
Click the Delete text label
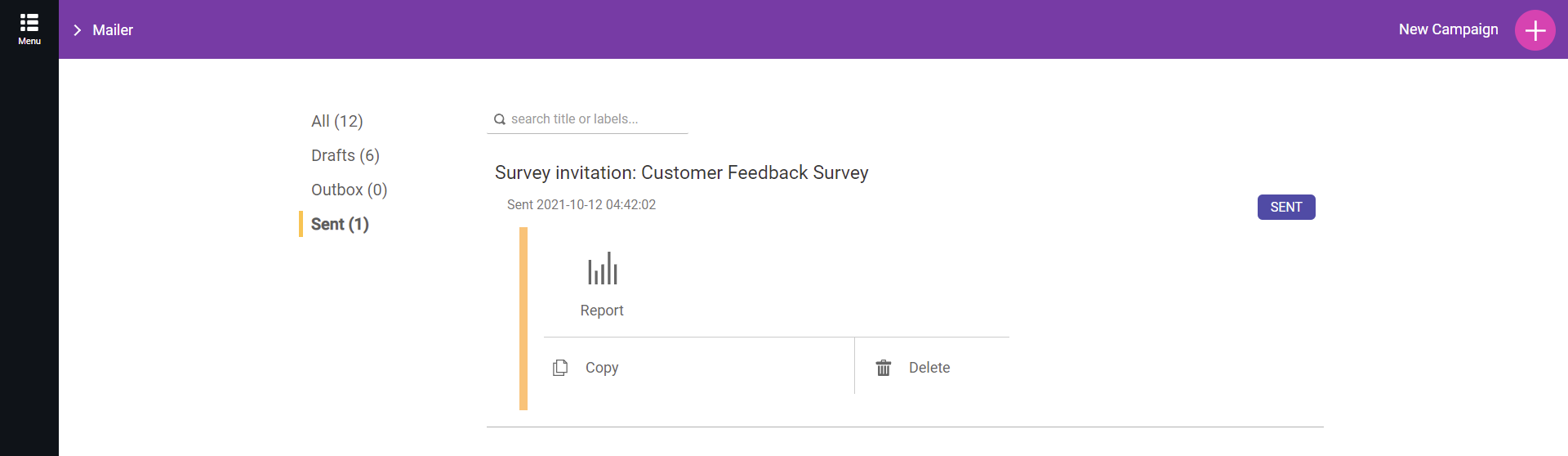click(x=929, y=368)
